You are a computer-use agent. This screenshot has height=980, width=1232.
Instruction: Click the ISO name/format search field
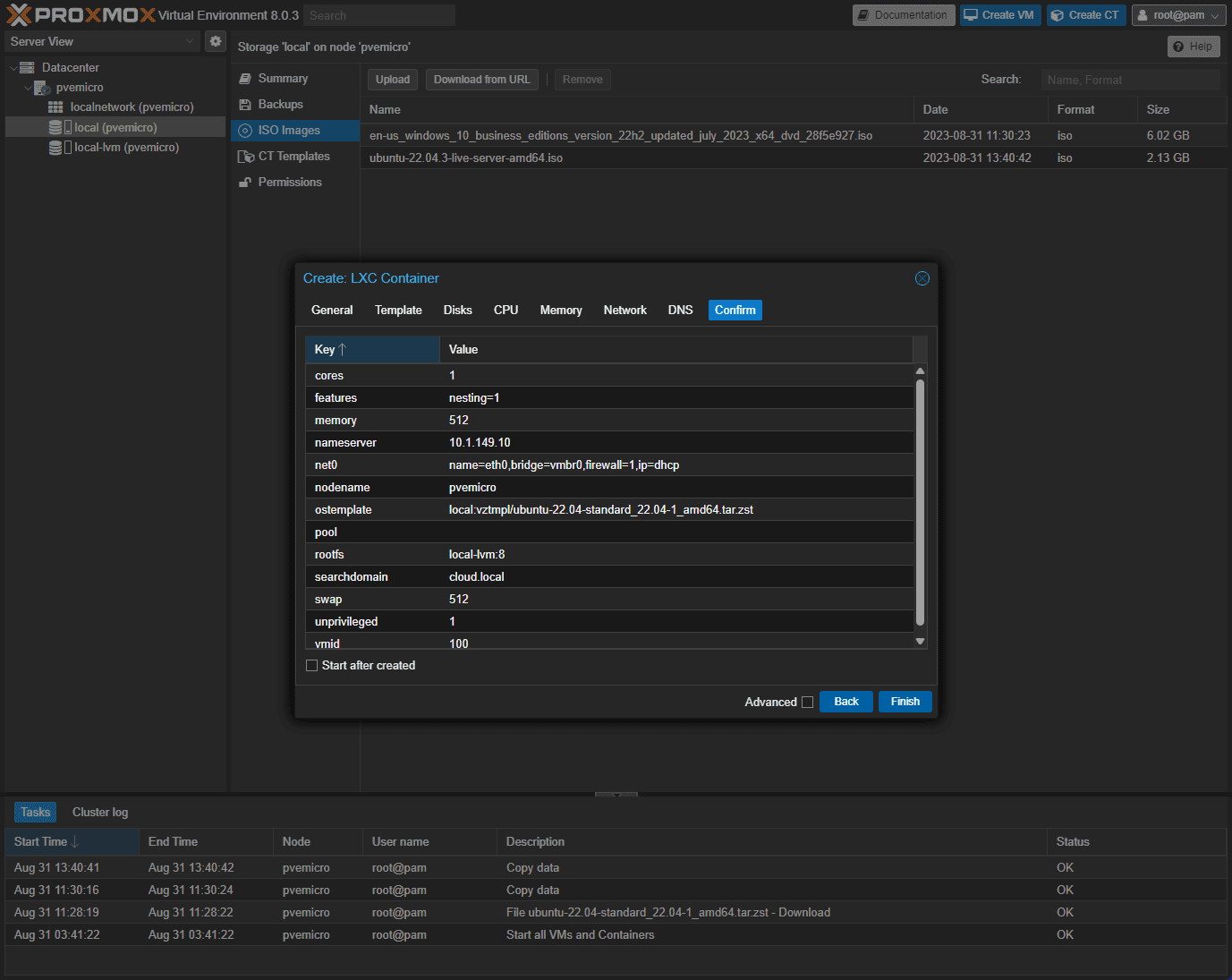click(x=1129, y=80)
